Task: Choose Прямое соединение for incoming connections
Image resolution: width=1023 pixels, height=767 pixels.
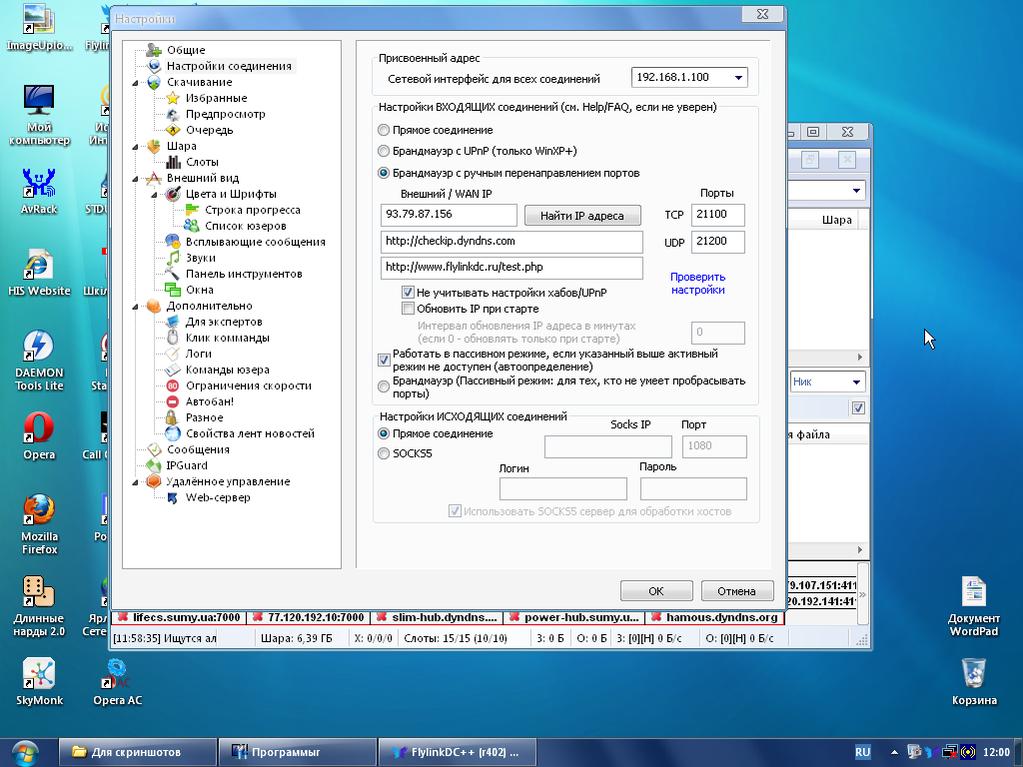Action: [x=384, y=130]
